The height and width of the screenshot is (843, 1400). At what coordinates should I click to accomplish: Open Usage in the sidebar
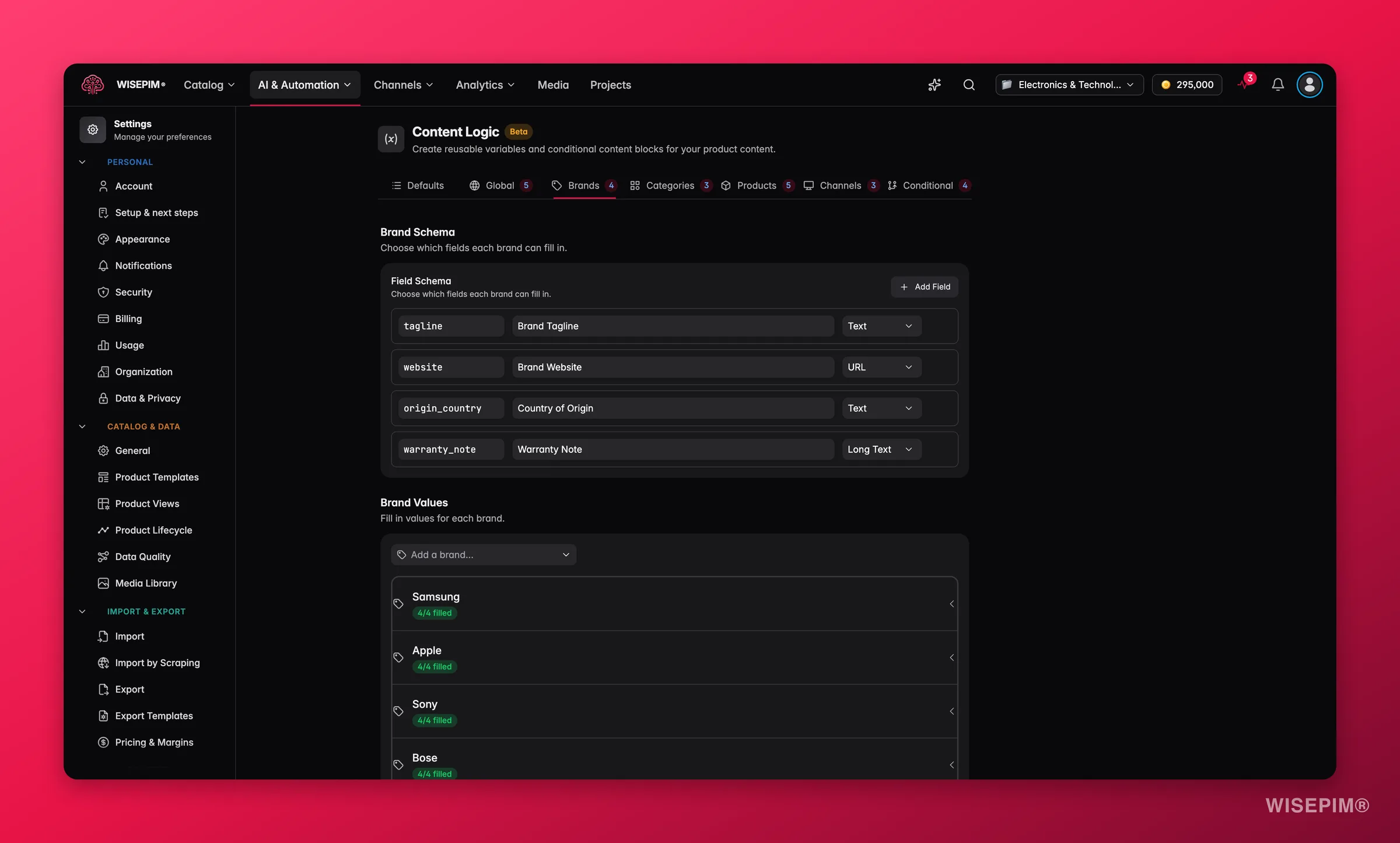(x=129, y=345)
